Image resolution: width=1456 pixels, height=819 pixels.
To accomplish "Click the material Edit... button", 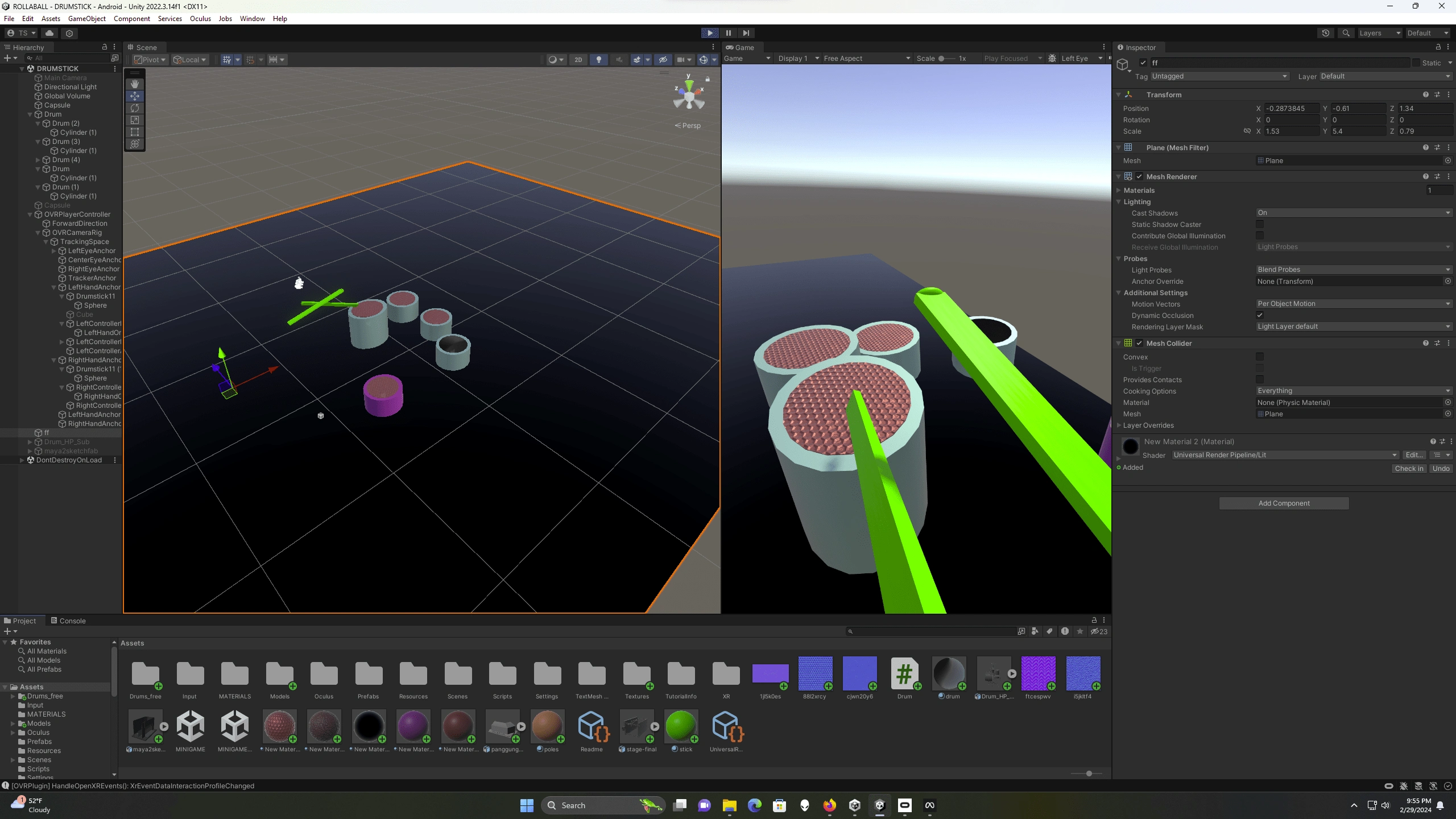I will pyautogui.click(x=1414, y=456).
